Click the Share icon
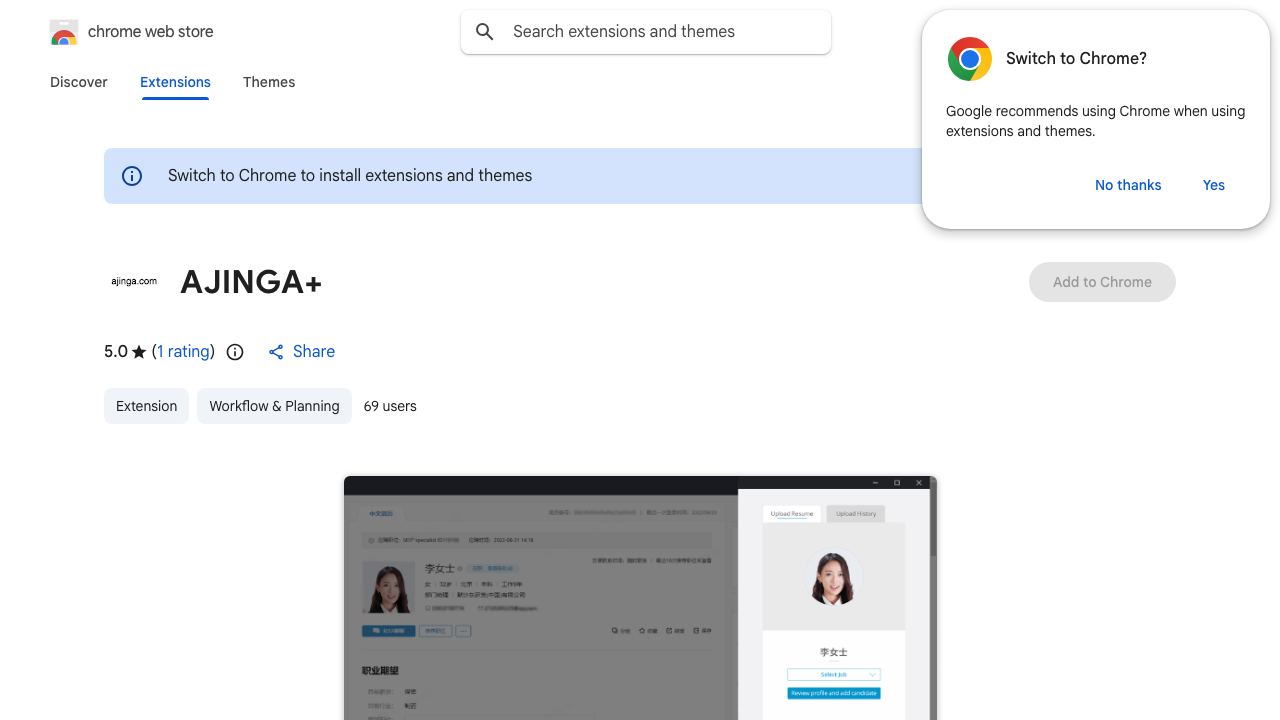Screen dimensions: 1280x720 [x=276, y=352]
